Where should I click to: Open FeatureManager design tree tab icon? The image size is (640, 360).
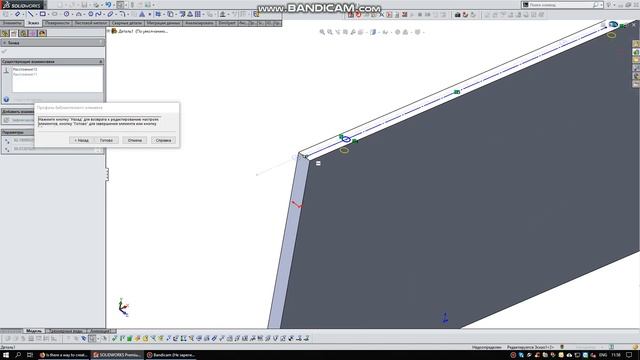pos(5,33)
